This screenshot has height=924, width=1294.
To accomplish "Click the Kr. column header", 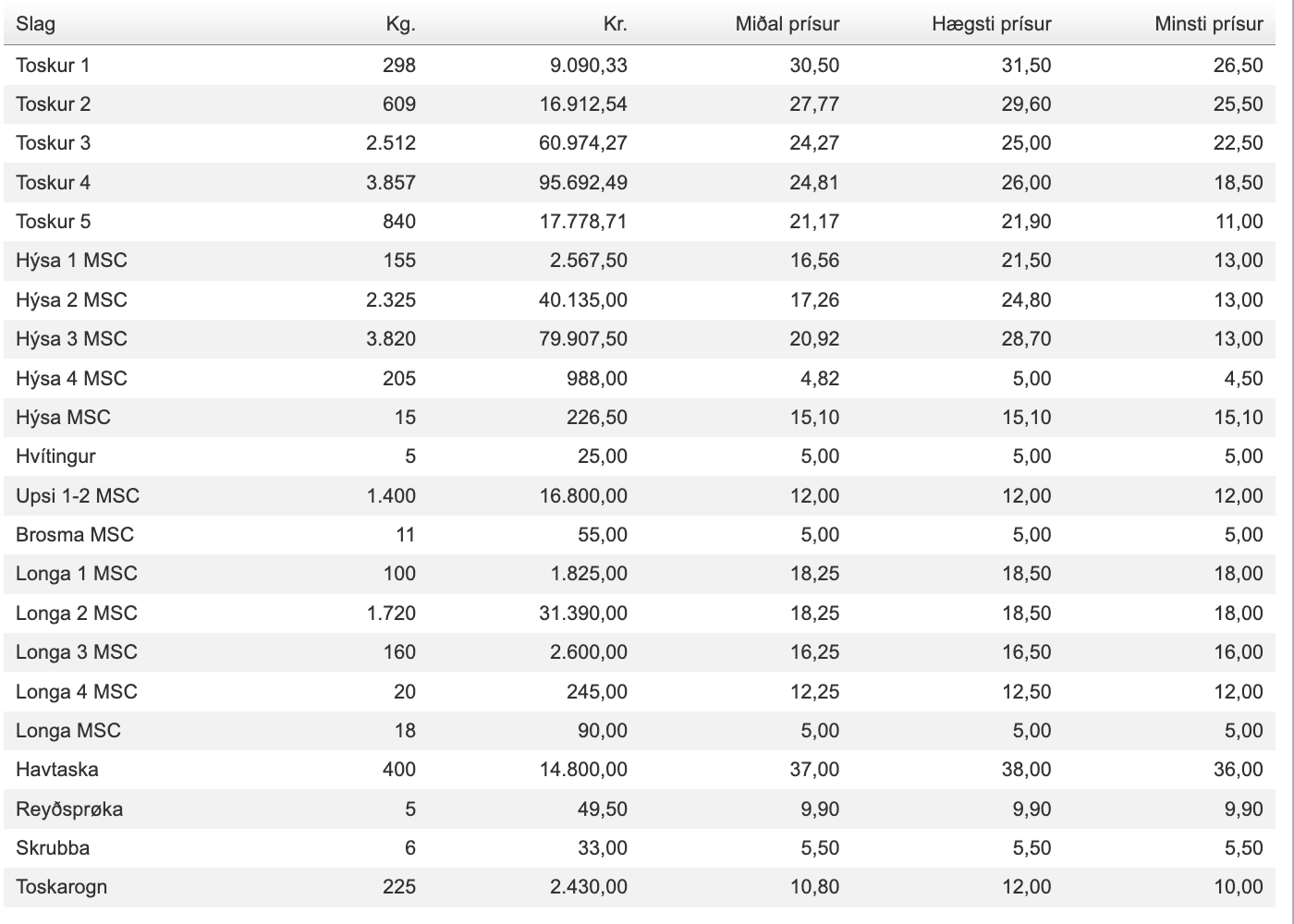I will click(x=615, y=24).
